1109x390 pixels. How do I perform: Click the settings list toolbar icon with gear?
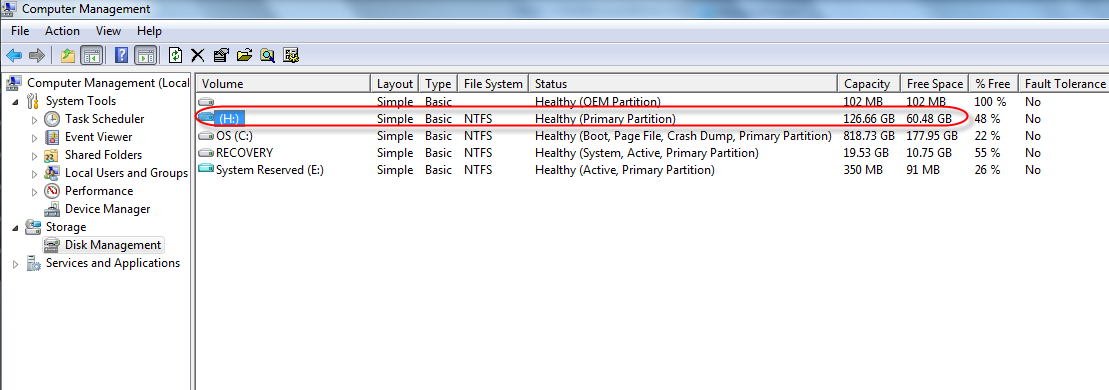tap(290, 55)
